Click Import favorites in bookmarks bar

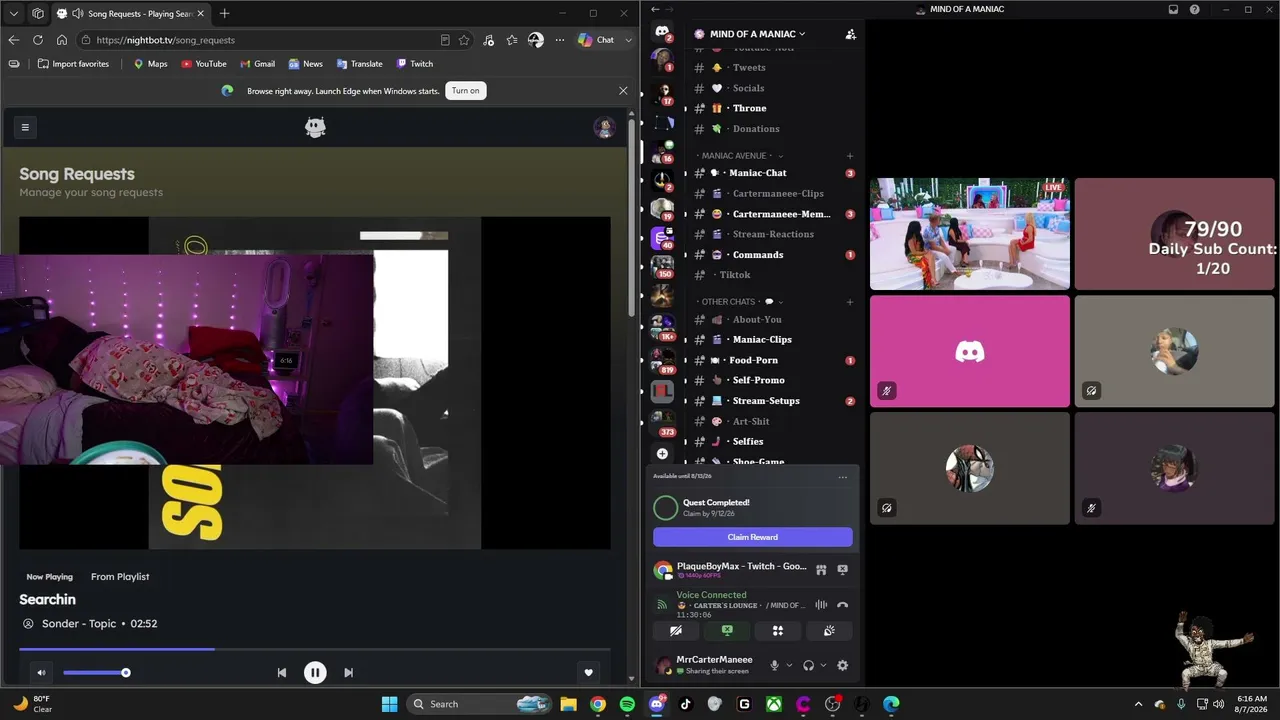click(73, 64)
